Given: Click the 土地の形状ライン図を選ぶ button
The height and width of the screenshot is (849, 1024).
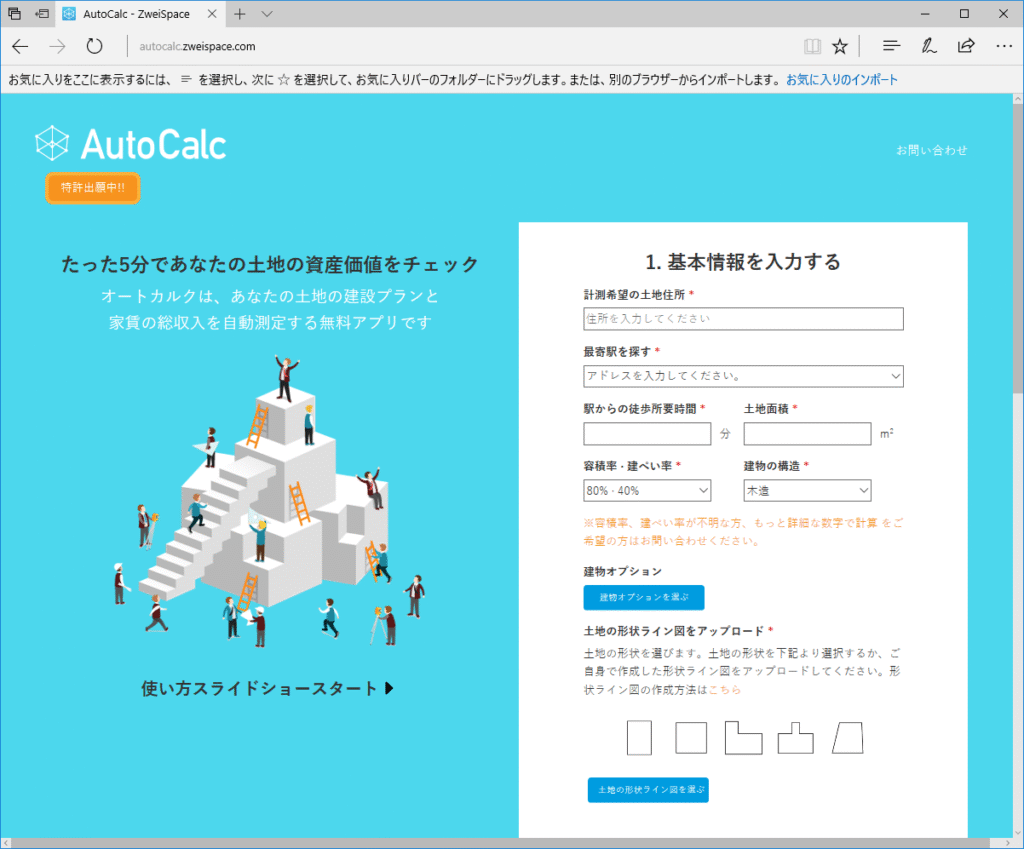Looking at the screenshot, I should click(648, 790).
